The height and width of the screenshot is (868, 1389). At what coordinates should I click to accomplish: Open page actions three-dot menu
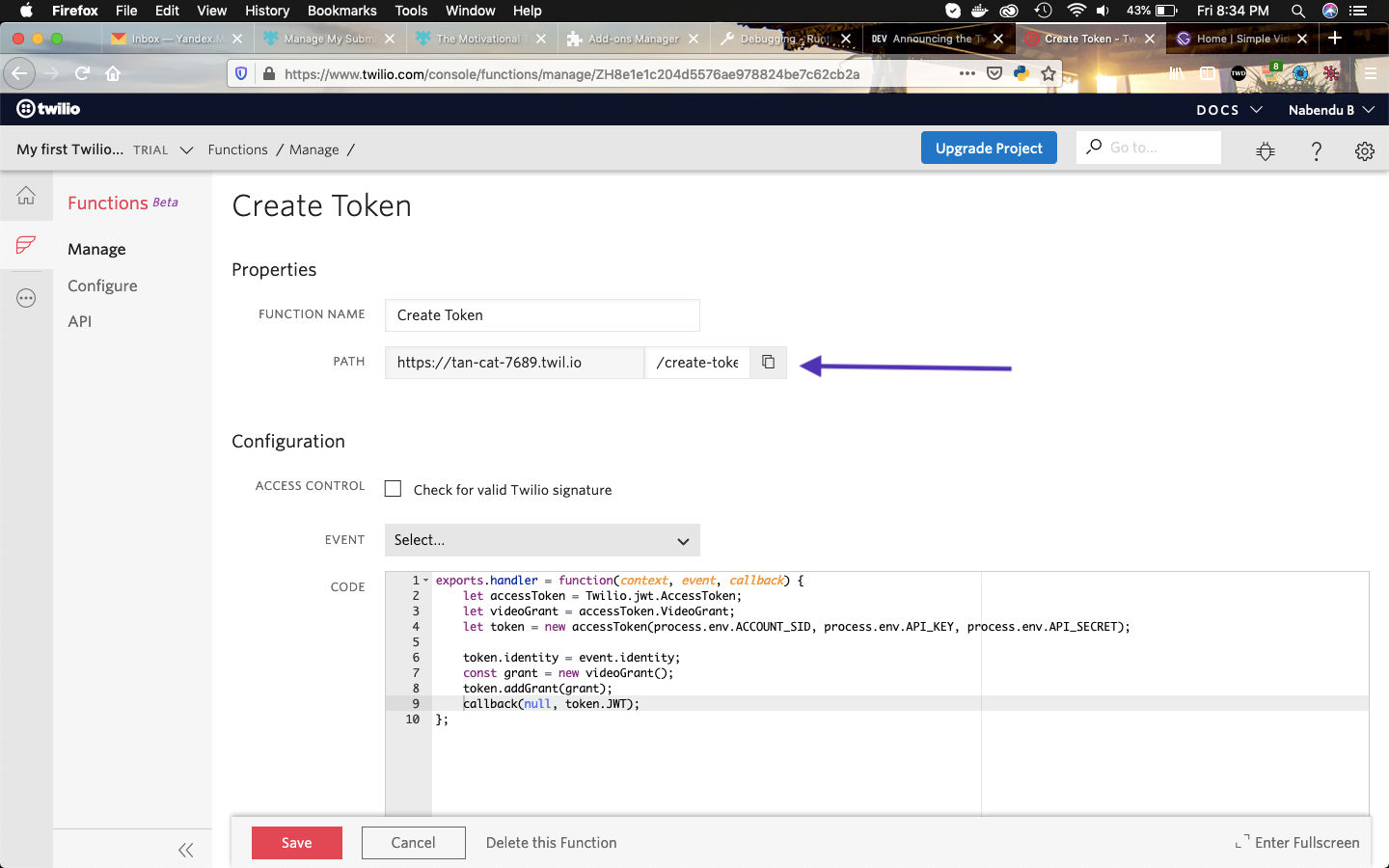(x=967, y=73)
